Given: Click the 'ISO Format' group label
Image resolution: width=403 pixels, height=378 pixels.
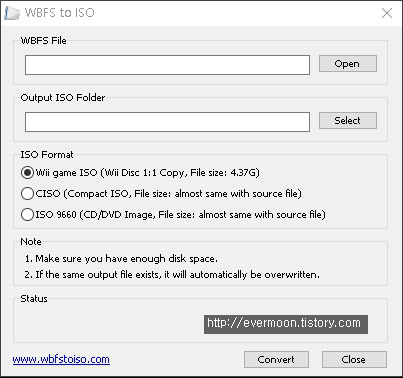Looking at the screenshot, I should tap(47, 155).
